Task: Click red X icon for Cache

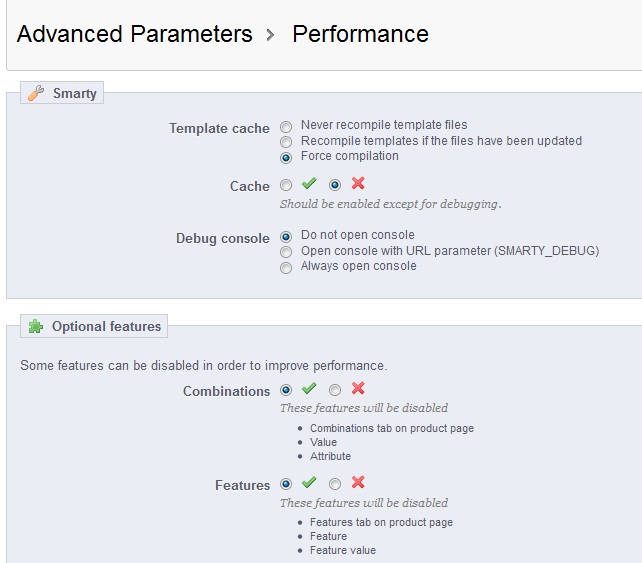Action: coord(358,183)
